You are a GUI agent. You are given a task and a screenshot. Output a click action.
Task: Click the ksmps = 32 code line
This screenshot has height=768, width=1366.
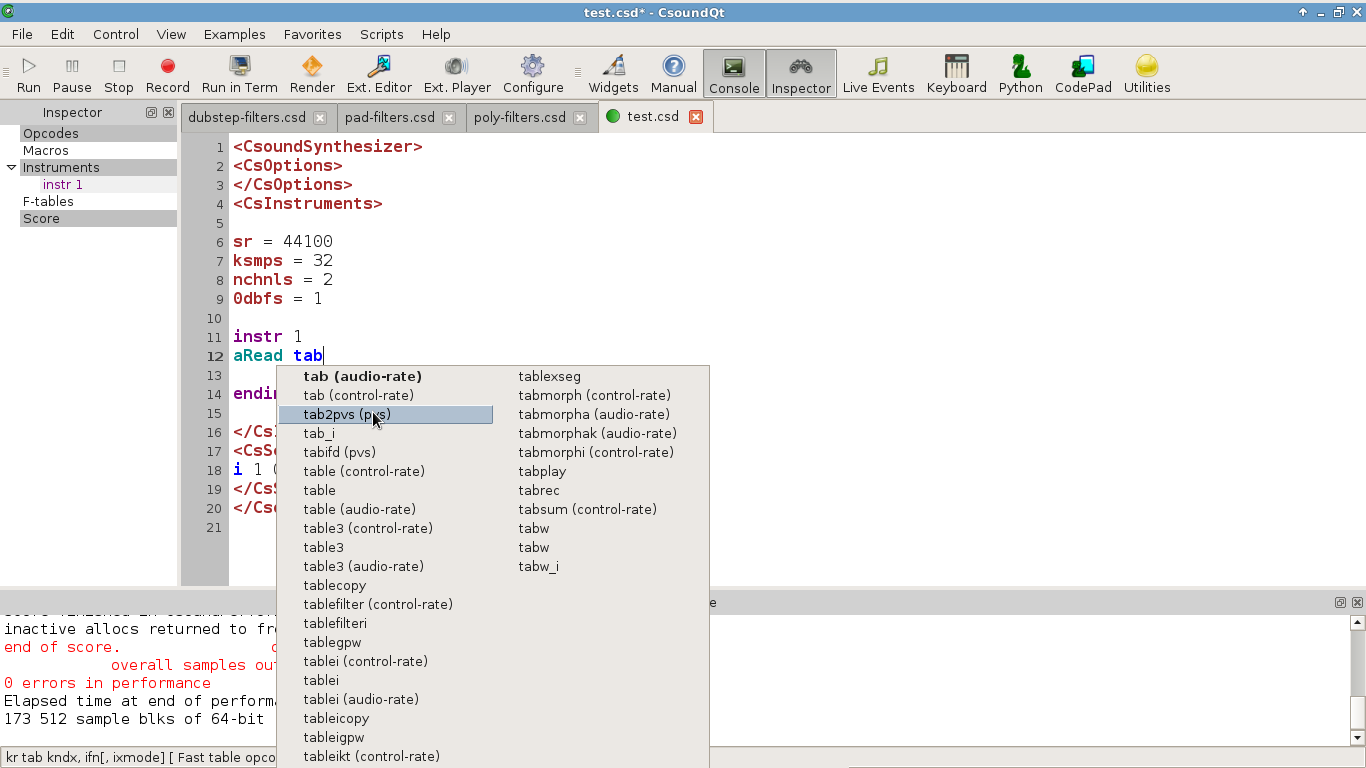pos(283,261)
